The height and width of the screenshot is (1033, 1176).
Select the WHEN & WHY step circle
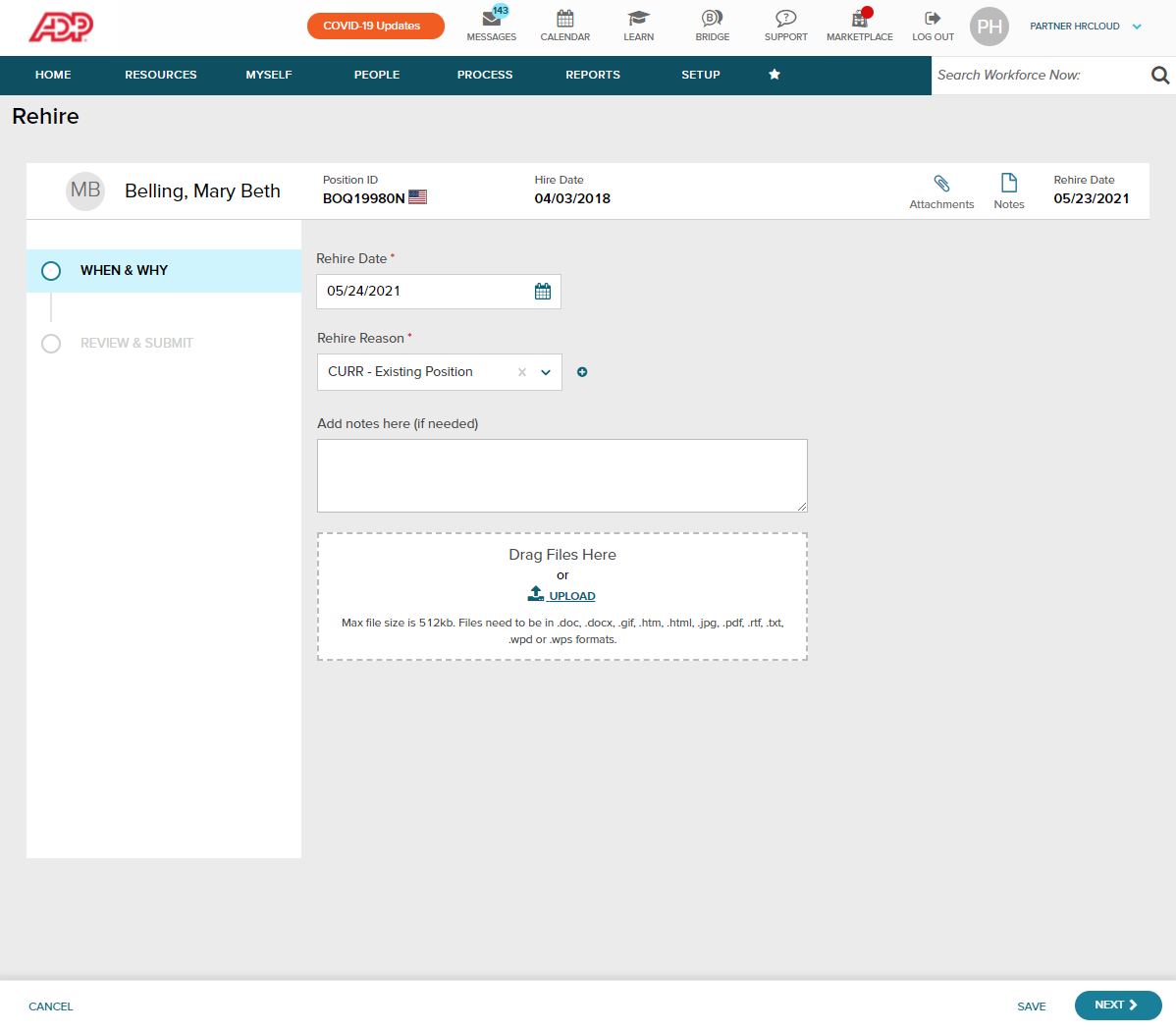(51, 270)
